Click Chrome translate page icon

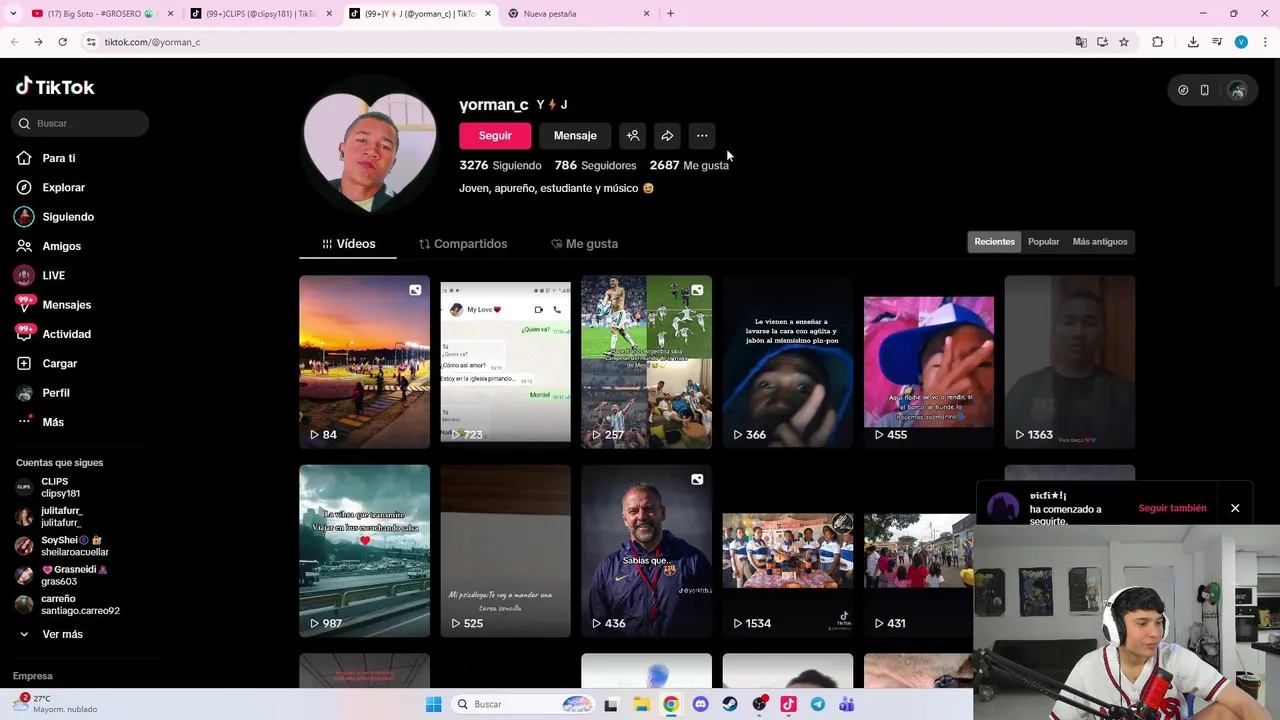coord(1081,42)
